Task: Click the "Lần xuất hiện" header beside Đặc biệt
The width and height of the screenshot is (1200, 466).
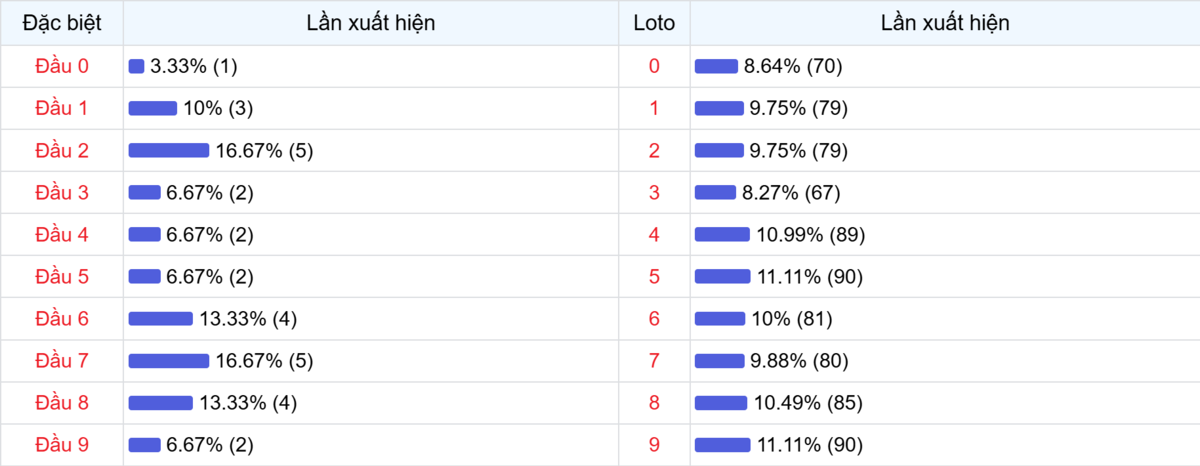Action: point(371,23)
